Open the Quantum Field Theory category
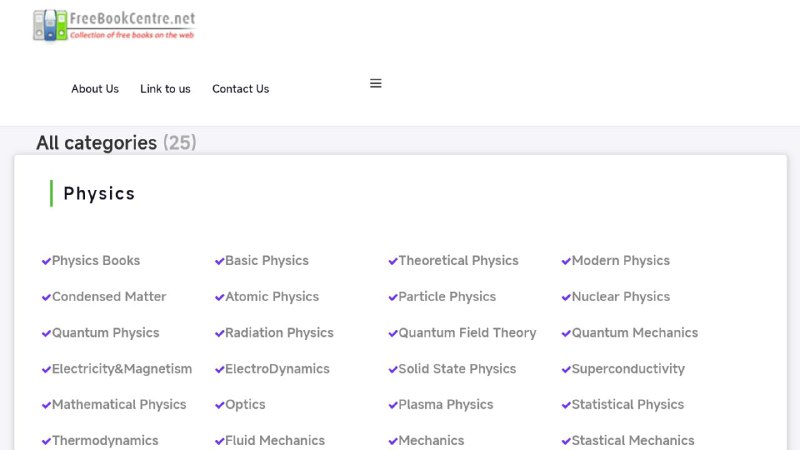This screenshot has height=450, width=800. (x=467, y=333)
